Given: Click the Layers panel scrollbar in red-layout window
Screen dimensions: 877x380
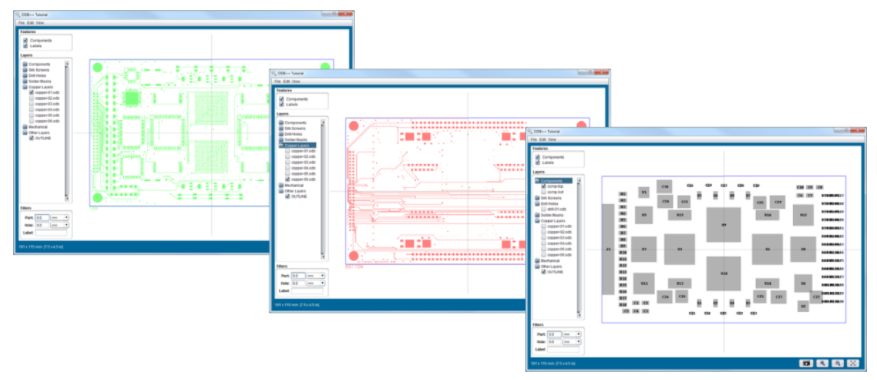Looking at the screenshot, I should (323, 189).
